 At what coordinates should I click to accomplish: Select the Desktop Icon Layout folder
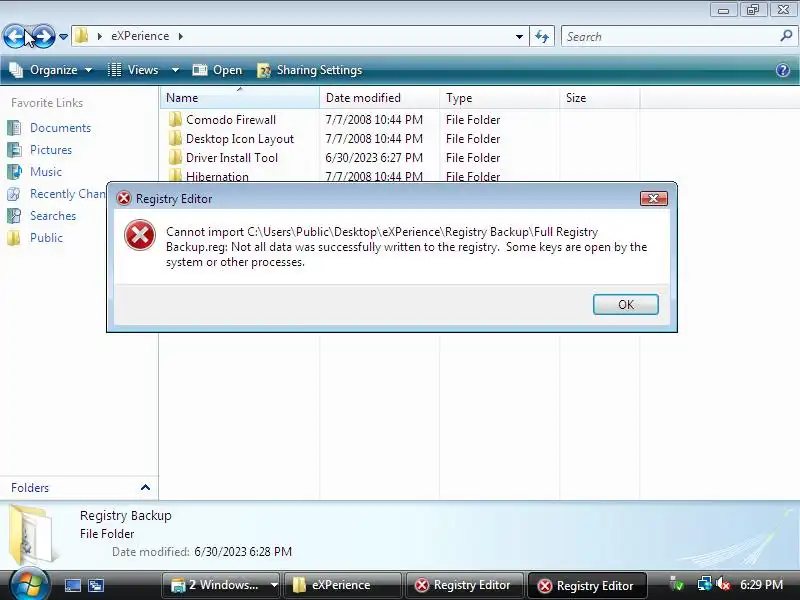coord(240,139)
